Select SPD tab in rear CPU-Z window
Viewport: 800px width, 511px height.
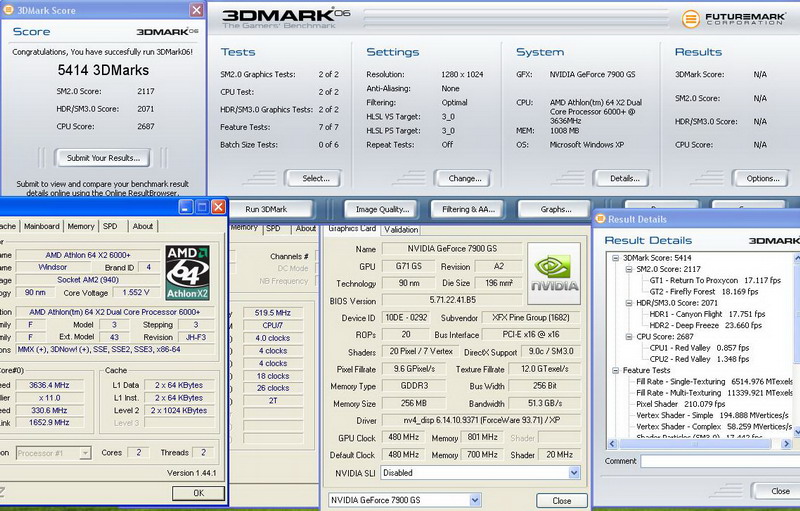point(273,228)
